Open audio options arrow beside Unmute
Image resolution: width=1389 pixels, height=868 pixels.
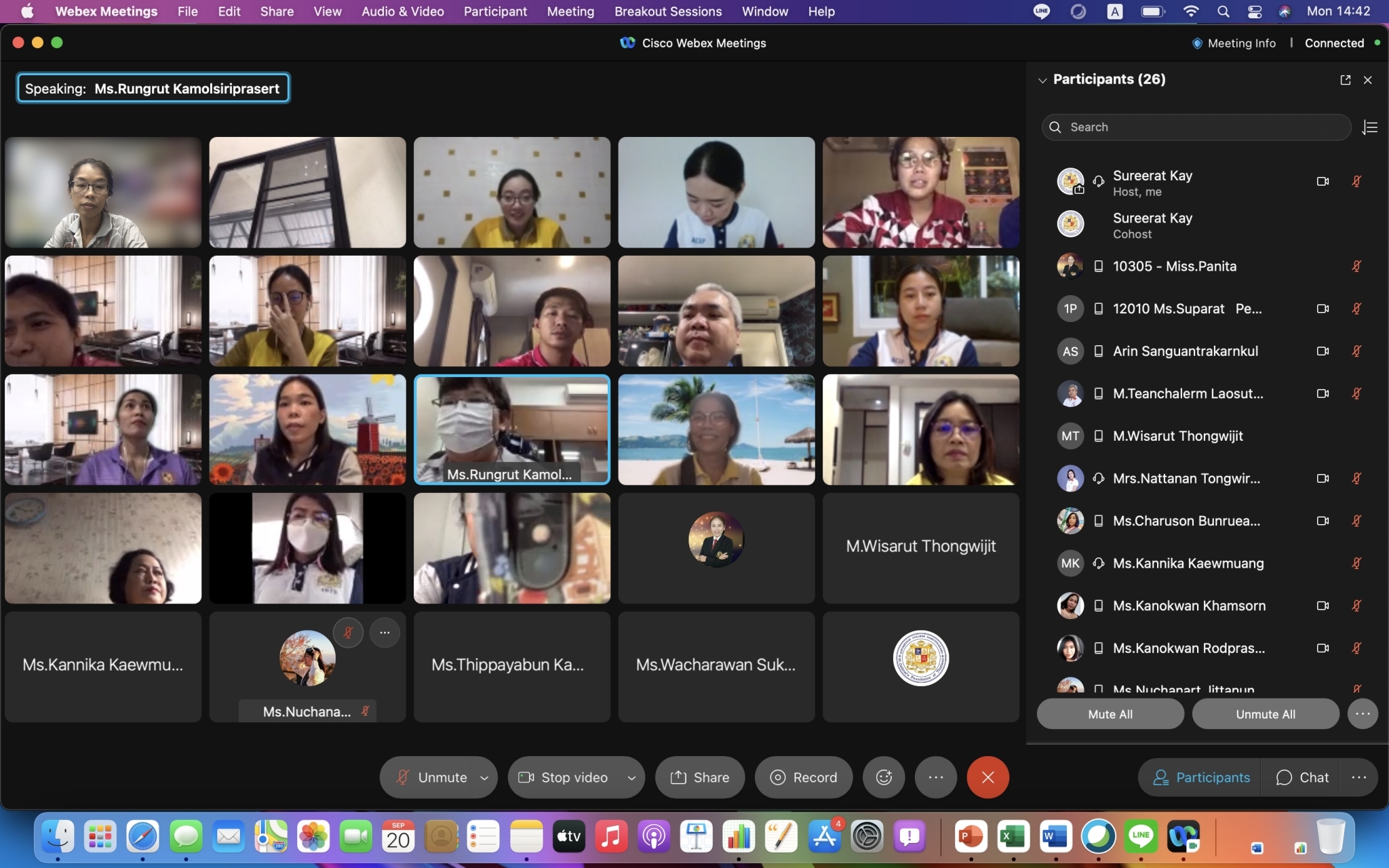[x=484, y=778]
